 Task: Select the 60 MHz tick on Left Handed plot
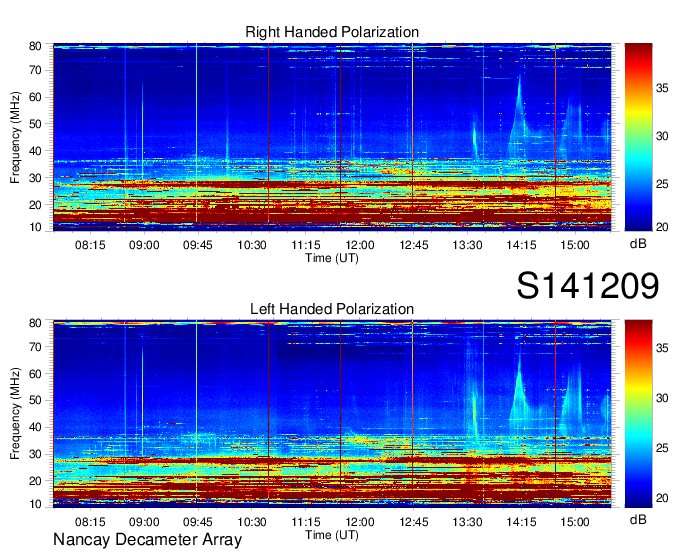coord(35,374)
